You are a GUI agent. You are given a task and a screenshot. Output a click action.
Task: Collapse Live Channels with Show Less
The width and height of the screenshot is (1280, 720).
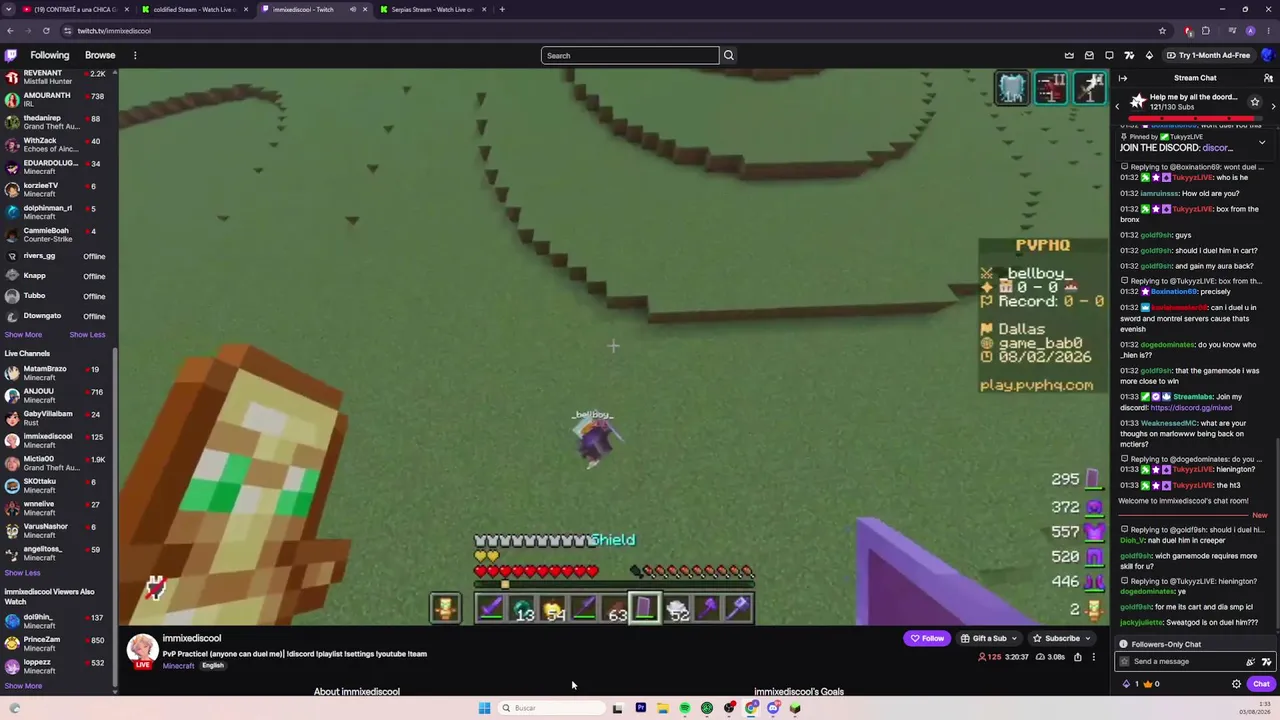coord(22,573)
